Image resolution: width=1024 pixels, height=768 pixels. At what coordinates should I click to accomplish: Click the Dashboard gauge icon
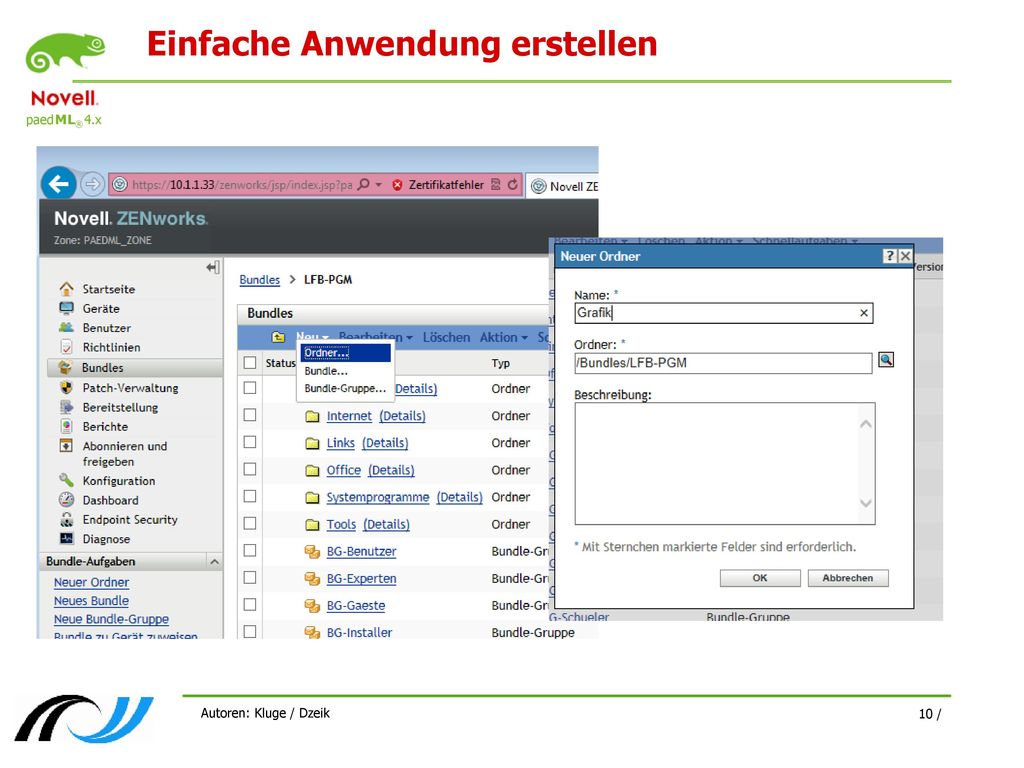click(x=66, y=500)
